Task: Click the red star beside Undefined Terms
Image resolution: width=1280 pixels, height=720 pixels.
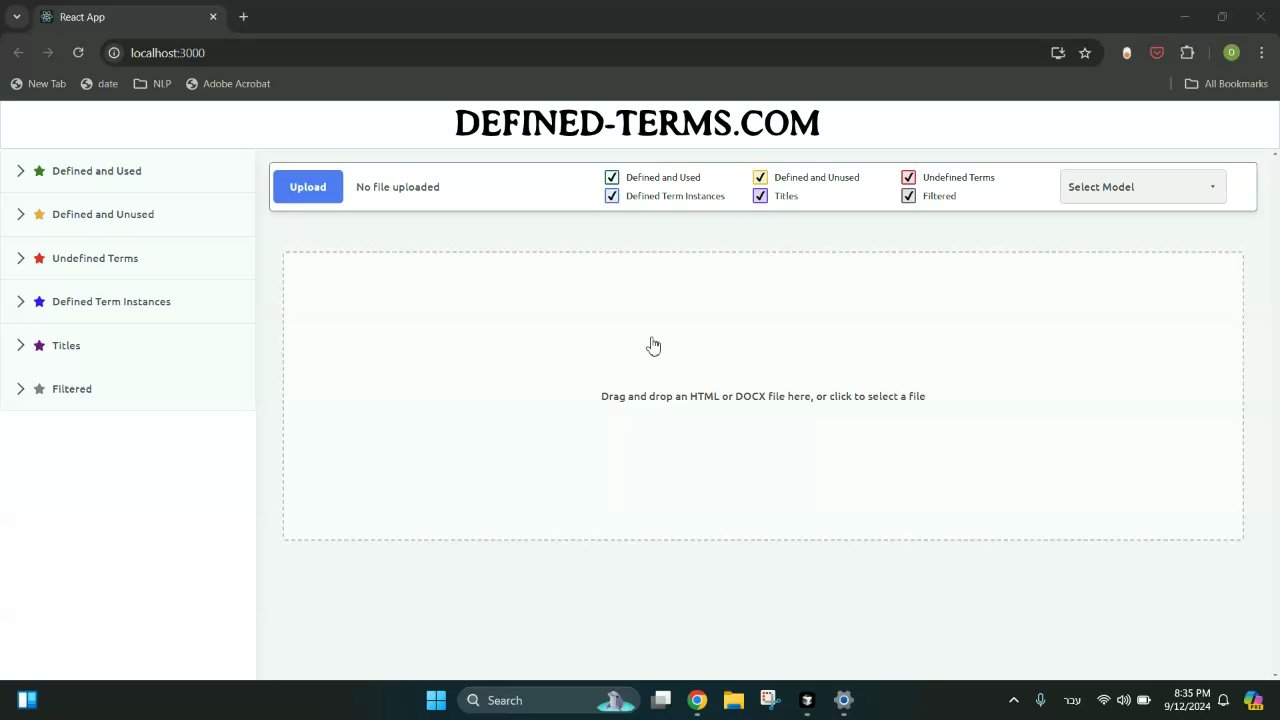Action: (39, 258)
